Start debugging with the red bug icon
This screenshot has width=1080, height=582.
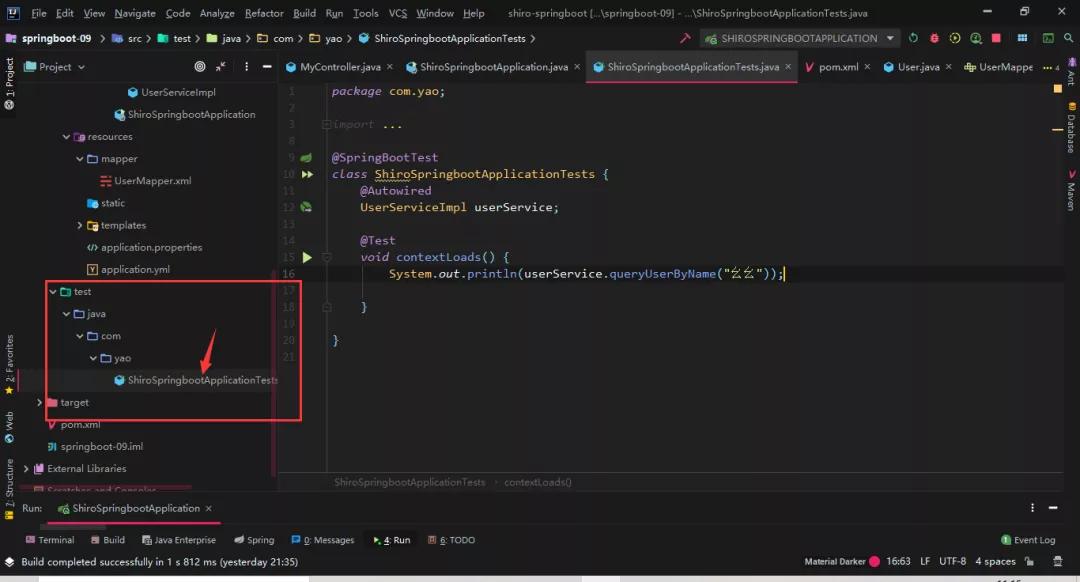pyautogui.click(x=934, y=39)
